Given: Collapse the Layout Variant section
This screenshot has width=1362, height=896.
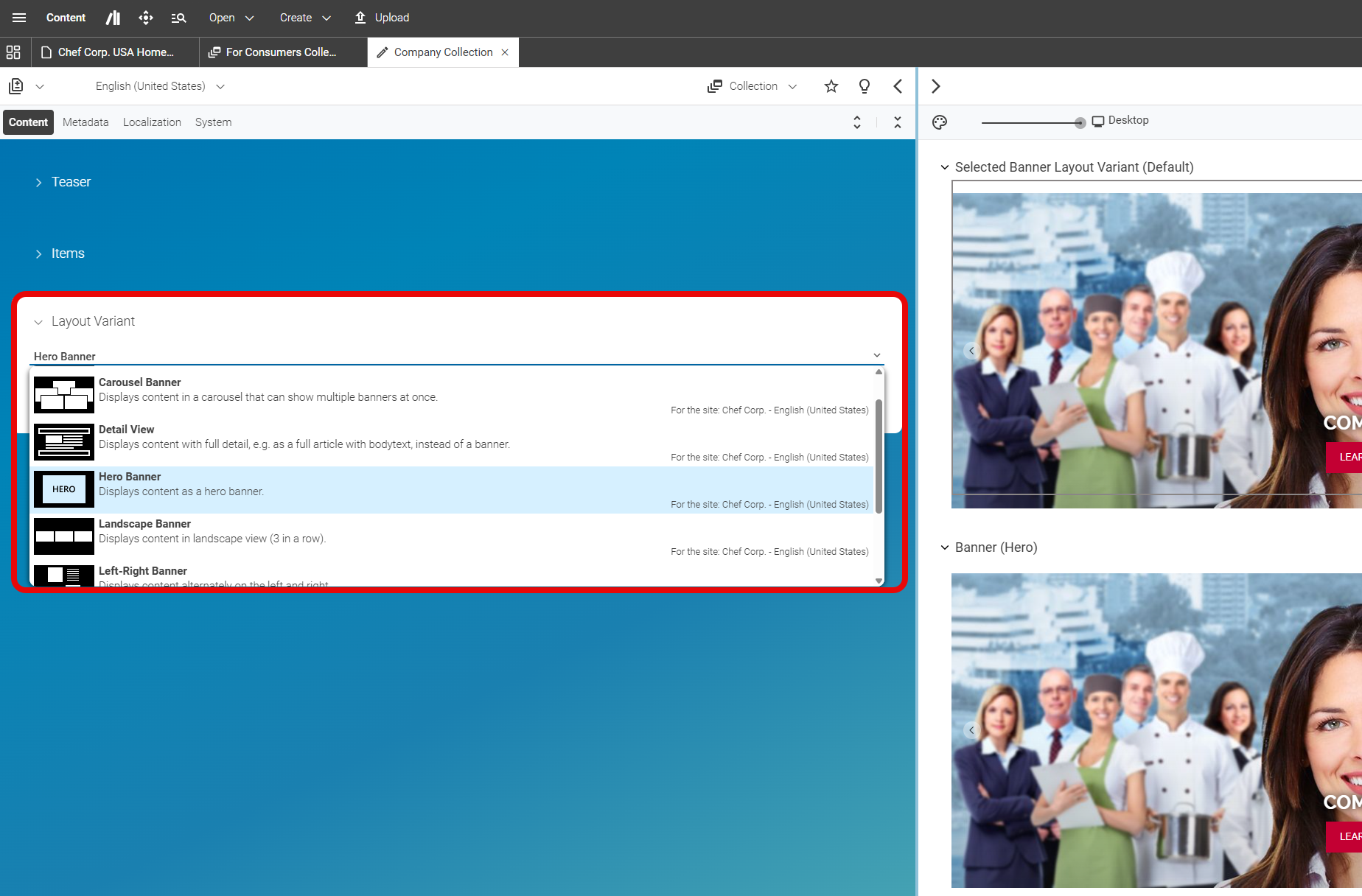Looking at the screenshot, I should click(x=38, y=322).
